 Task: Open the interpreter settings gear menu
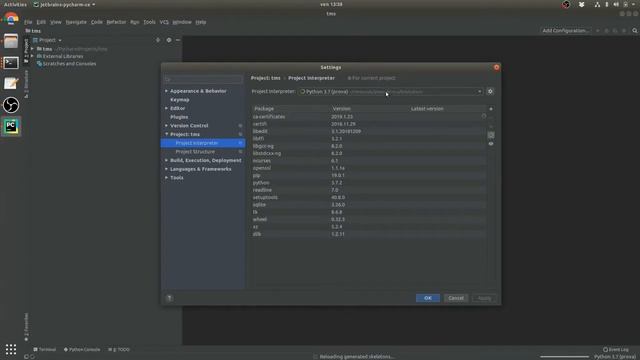point(490,91)
